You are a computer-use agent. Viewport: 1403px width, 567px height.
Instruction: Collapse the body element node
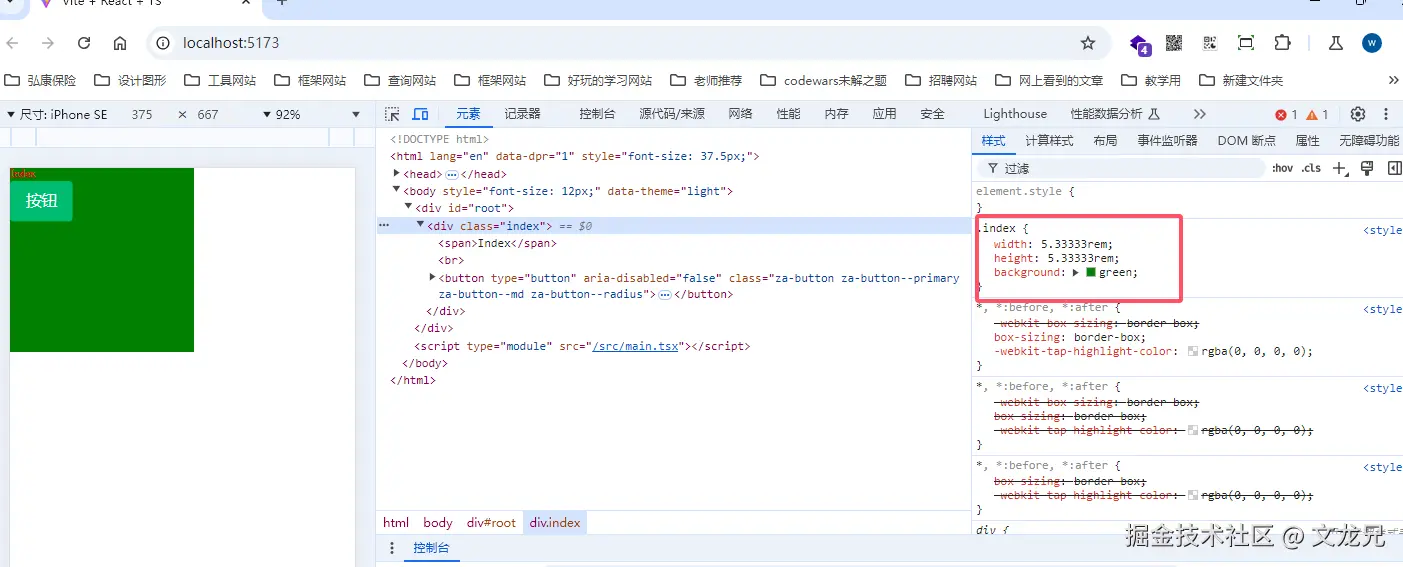click(x=397, y=190)
